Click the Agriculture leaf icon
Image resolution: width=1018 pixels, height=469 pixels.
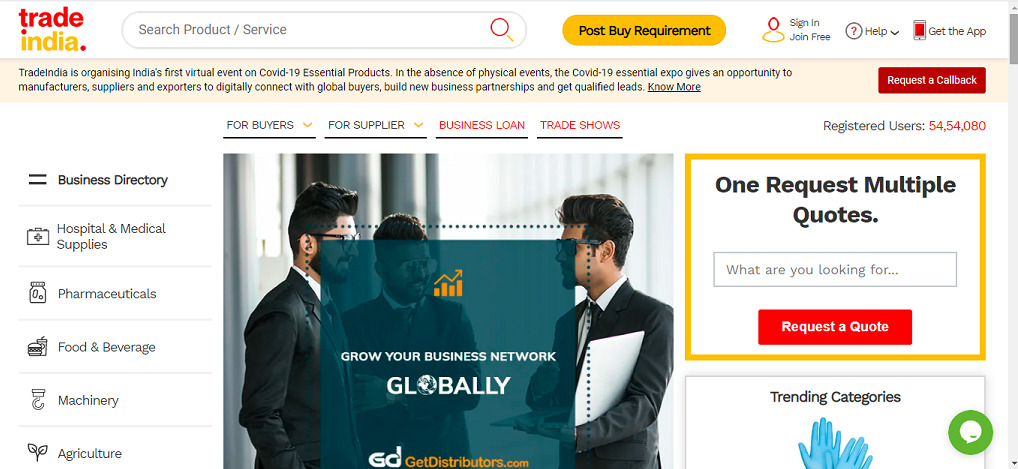[x=38, y=451]
